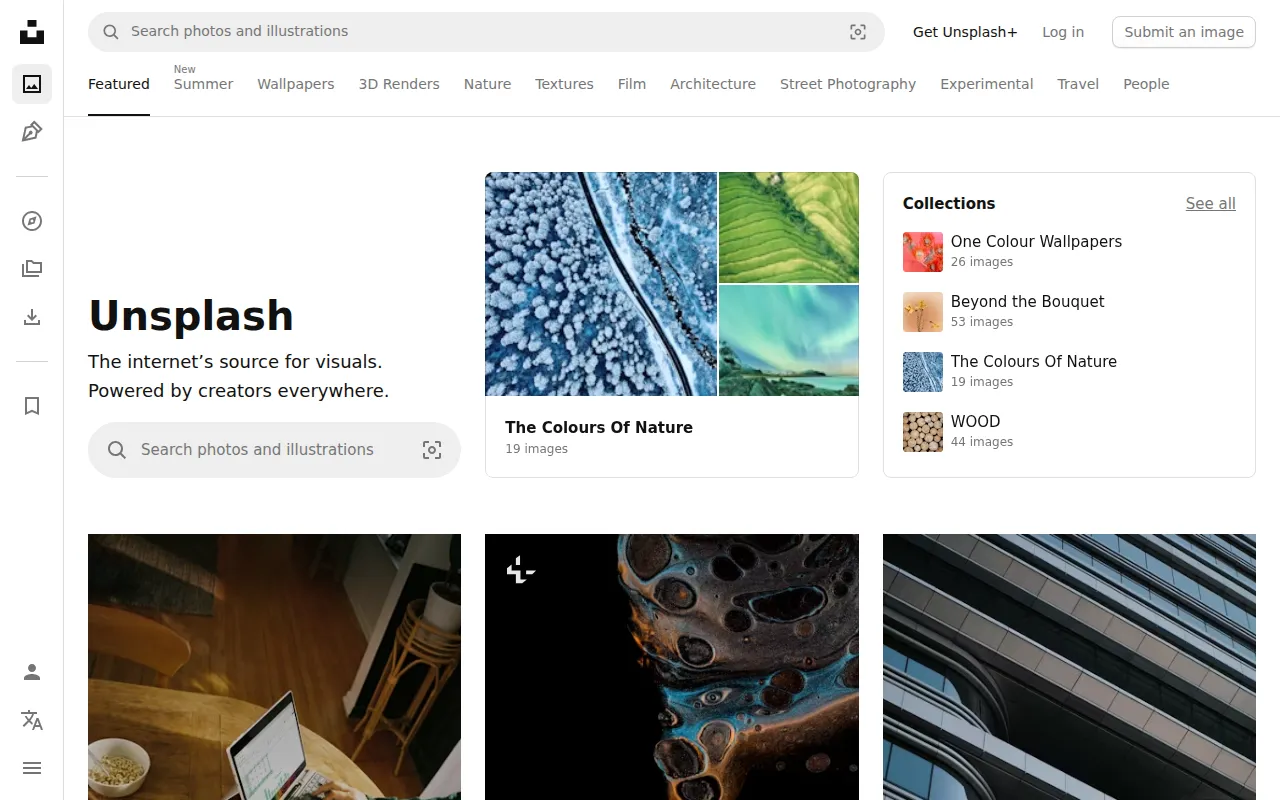1280x800 pixels.
Task: Click visual search icon in top search bar
Action: click(858, 32)
